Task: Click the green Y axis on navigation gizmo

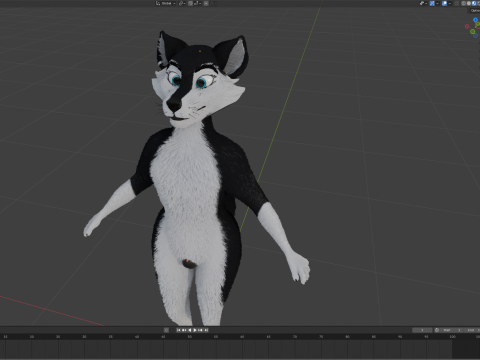Action: click(x=478, y=24)
